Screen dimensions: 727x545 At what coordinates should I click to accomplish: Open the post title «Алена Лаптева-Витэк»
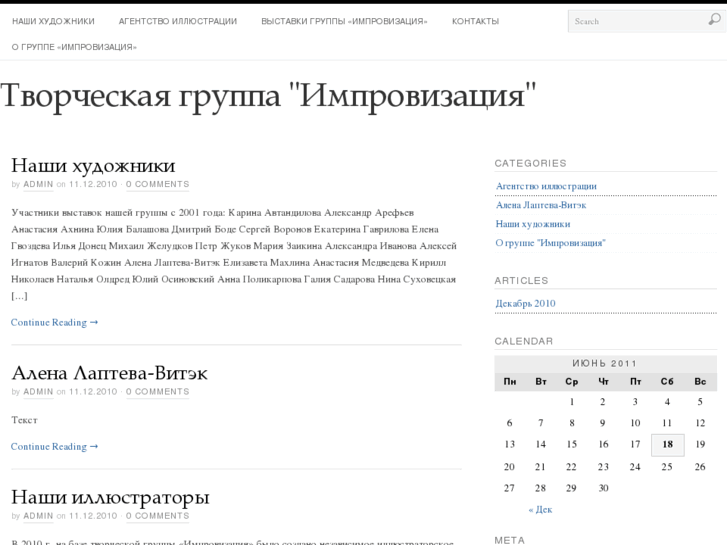(x=109, y=373)
